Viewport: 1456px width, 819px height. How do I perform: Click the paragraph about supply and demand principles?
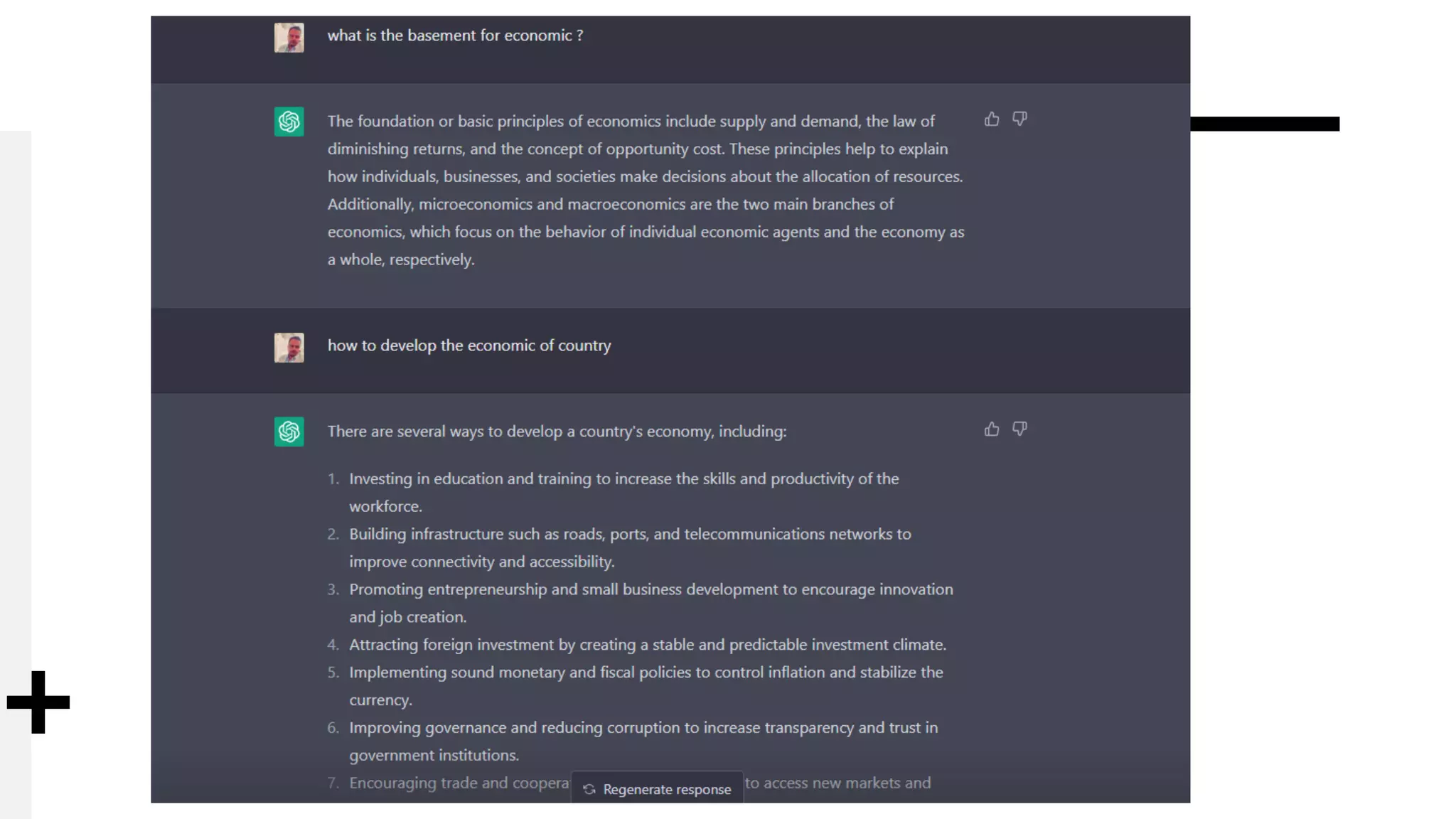(646, 190)
